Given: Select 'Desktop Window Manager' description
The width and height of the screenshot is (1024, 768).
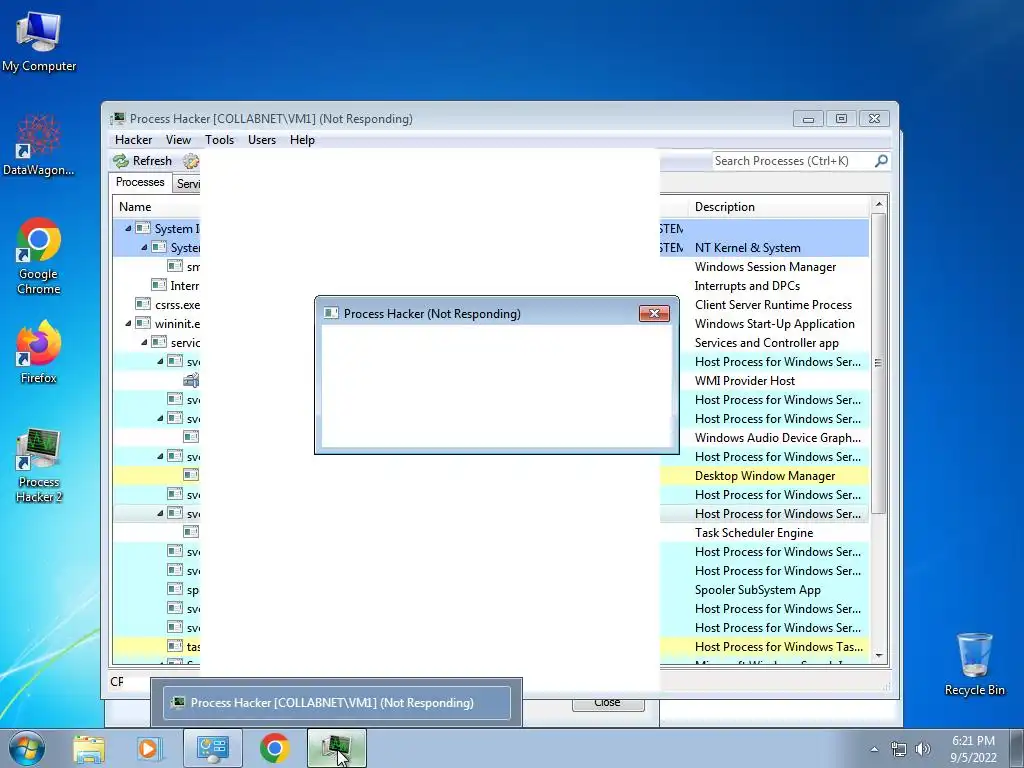Looking at the screenshot, I should 765,475.
